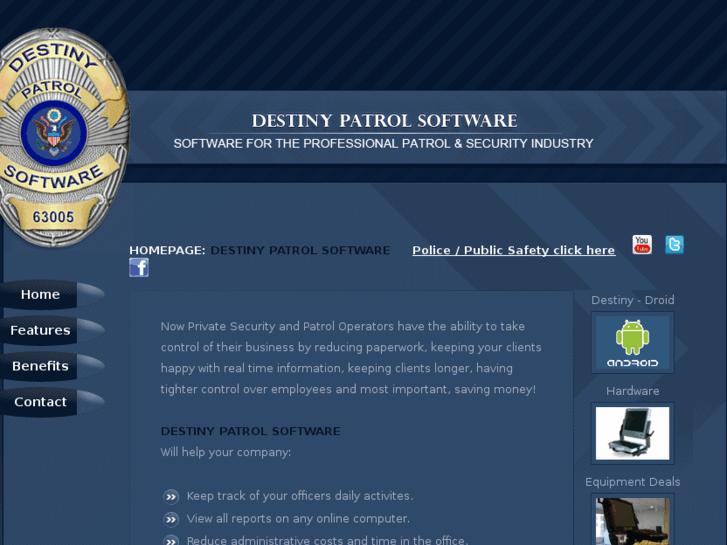Click the Hardware label
This screenshot has height=545, width=727.
pos(632,391)
